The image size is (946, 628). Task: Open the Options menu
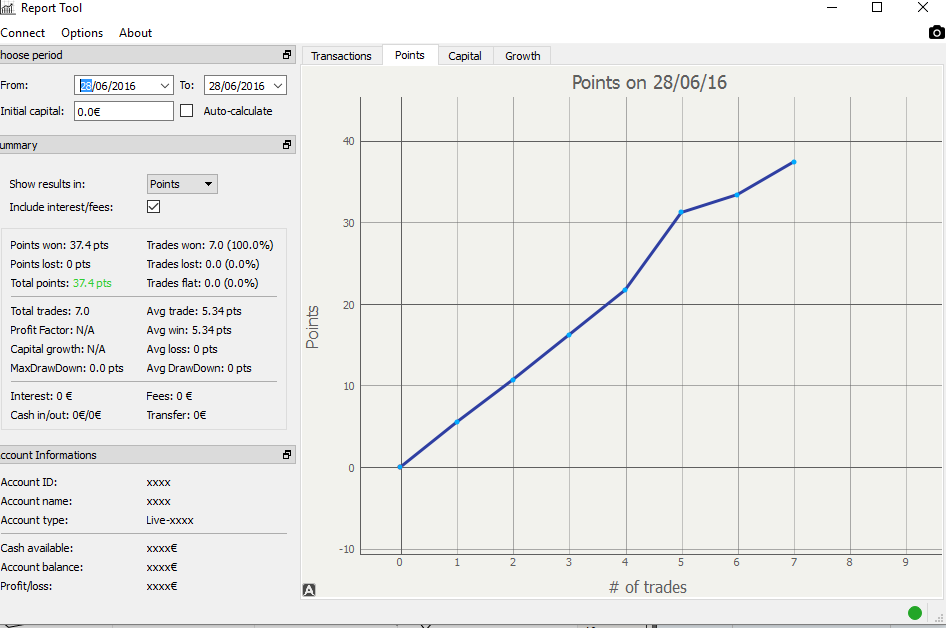point(82,33)
